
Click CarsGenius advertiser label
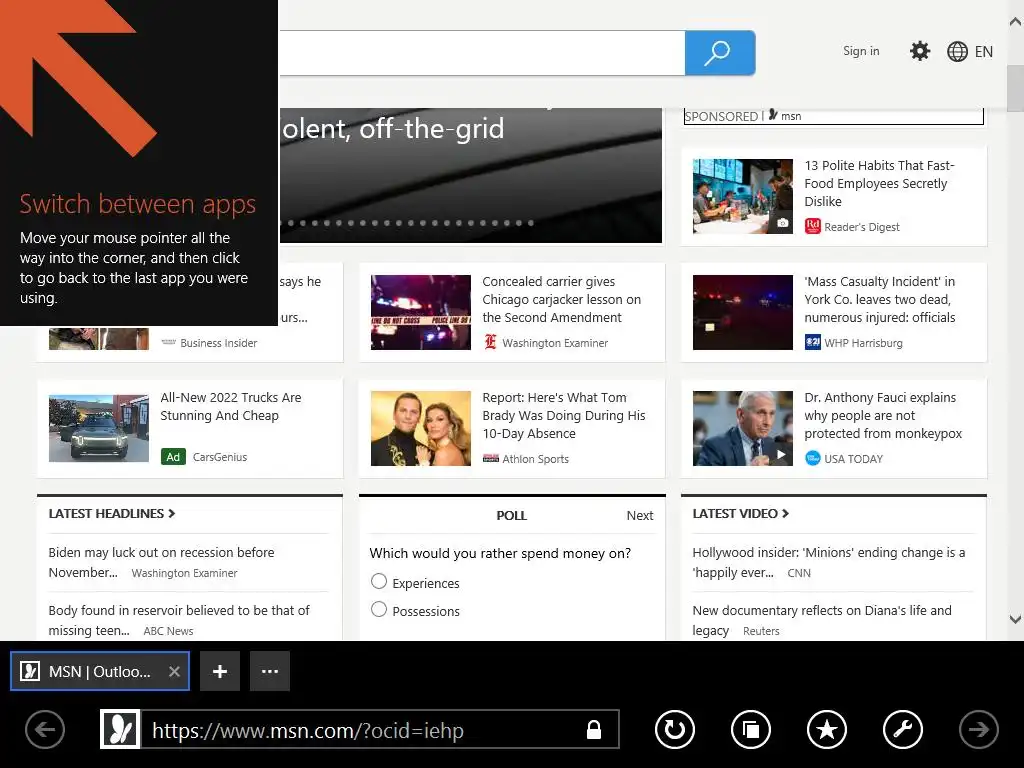219,456
